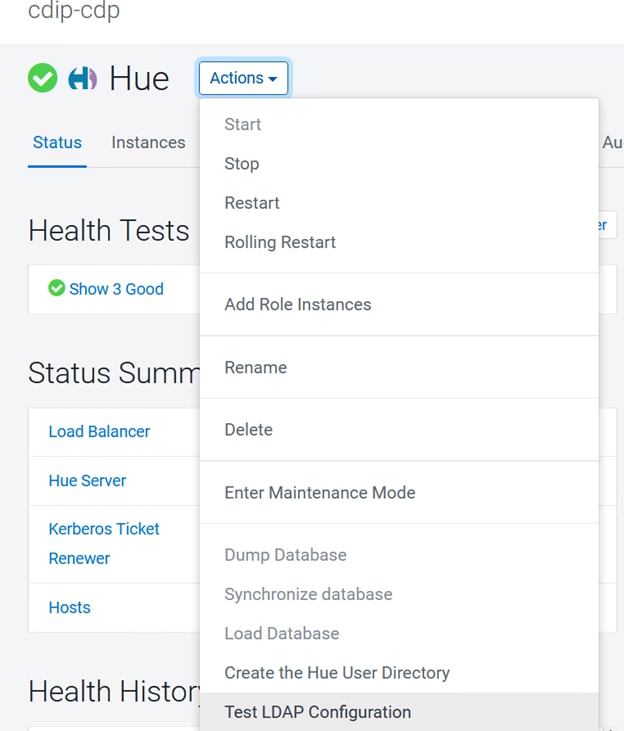Image resolution: width=624 pixels, height=731 pixels.
Task: Select Load Database menu entry
Action: point(399,633)
